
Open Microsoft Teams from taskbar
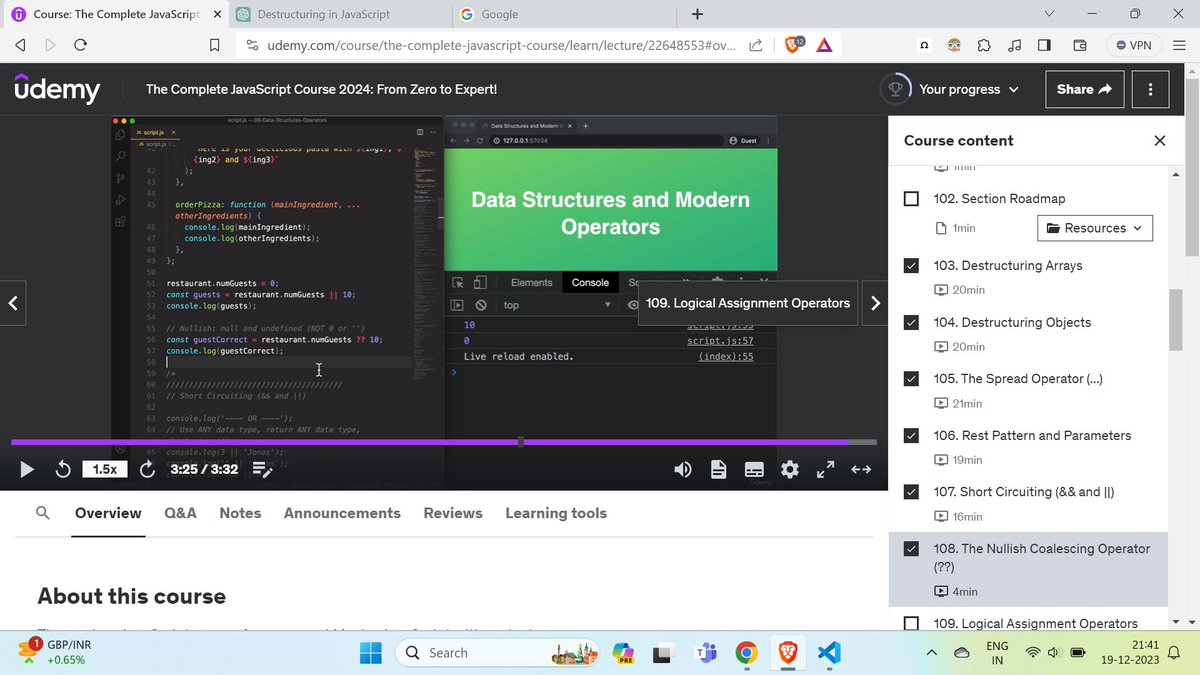tap(706, 653)
